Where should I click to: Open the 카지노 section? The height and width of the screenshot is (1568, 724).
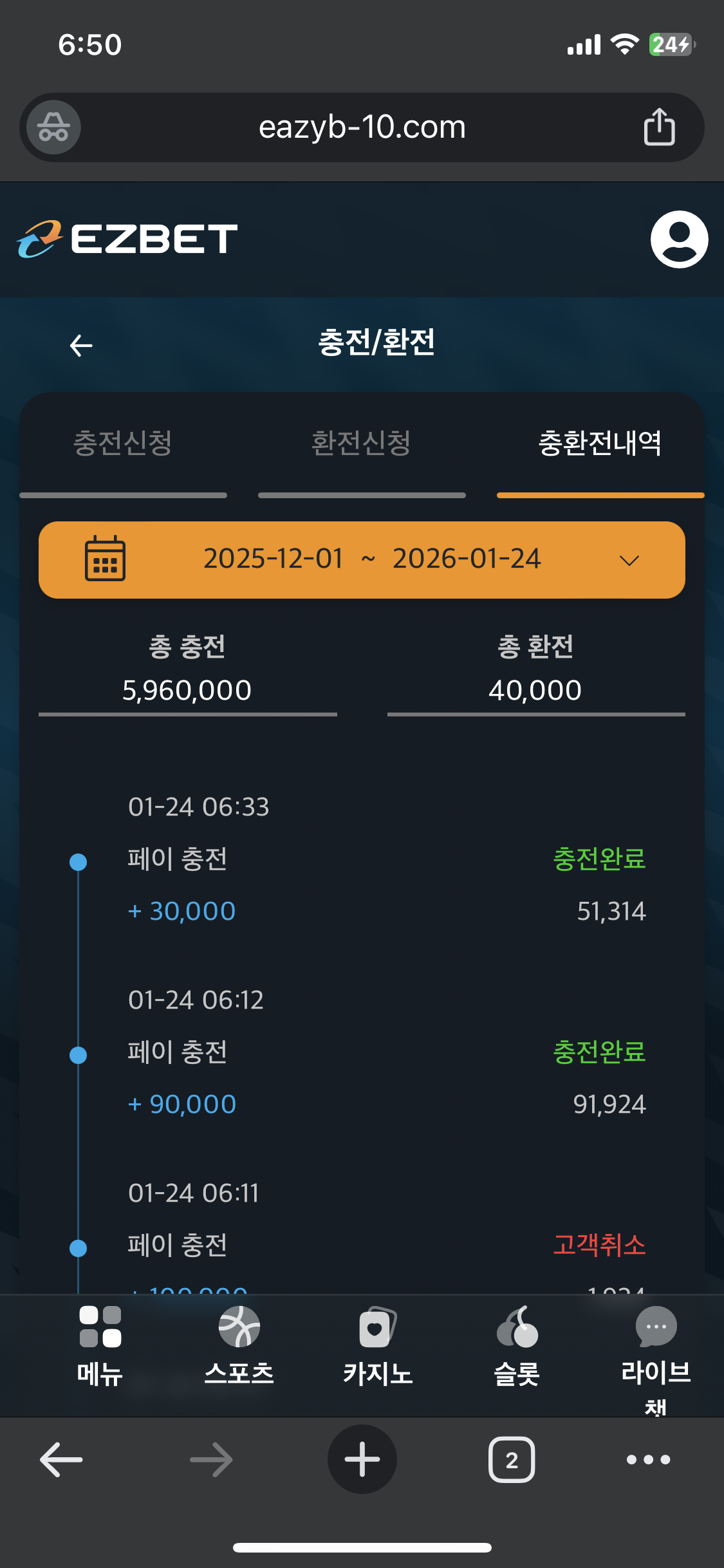click(378, 1327)
